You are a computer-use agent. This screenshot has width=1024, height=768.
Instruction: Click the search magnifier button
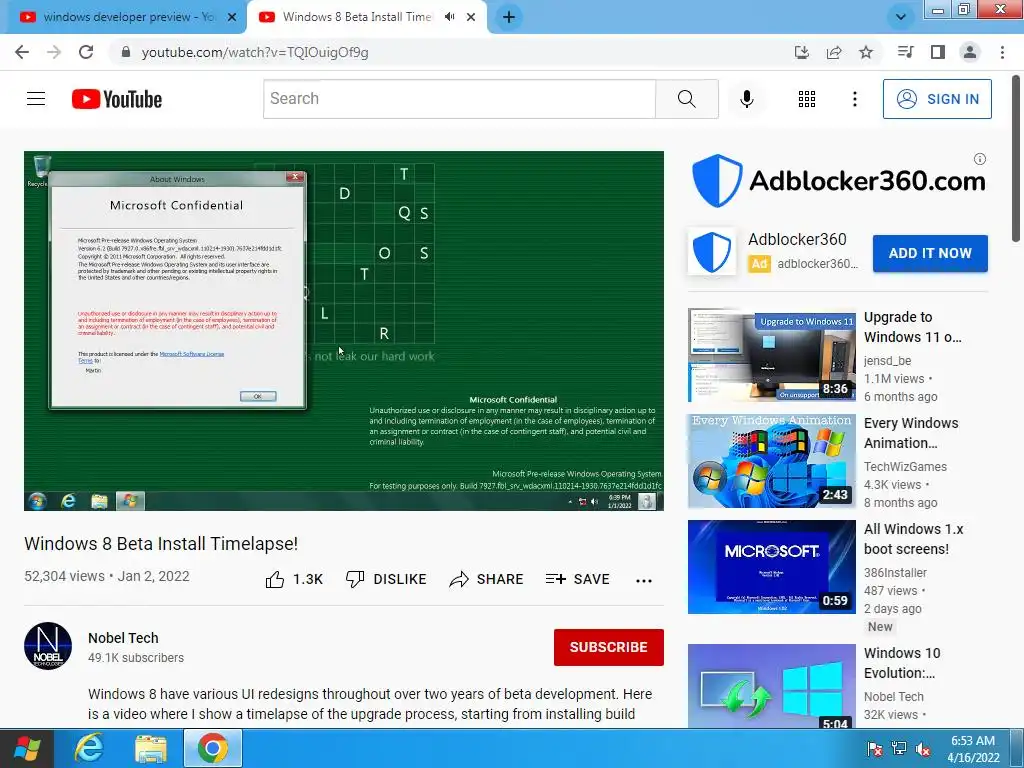686,99
